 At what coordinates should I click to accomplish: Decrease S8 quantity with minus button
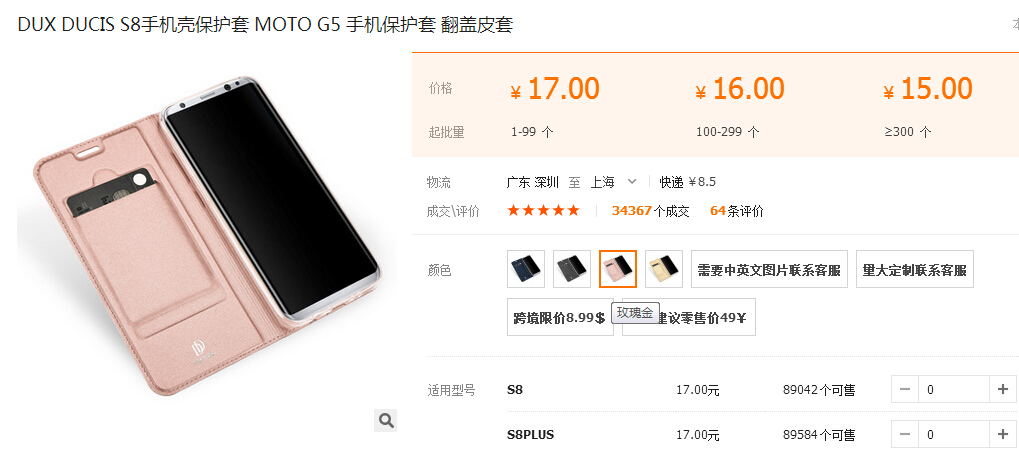tap(905, 389)
